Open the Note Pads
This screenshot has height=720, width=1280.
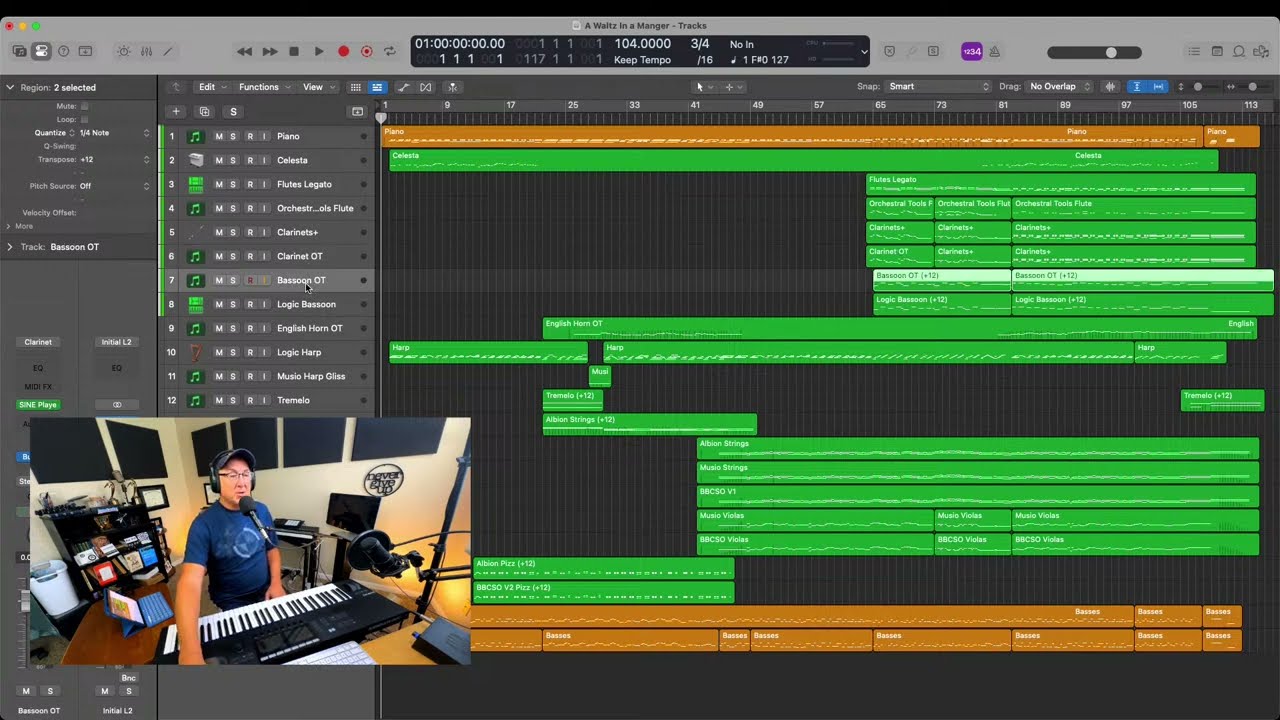pyautogui.click(x=1217, y=51)
